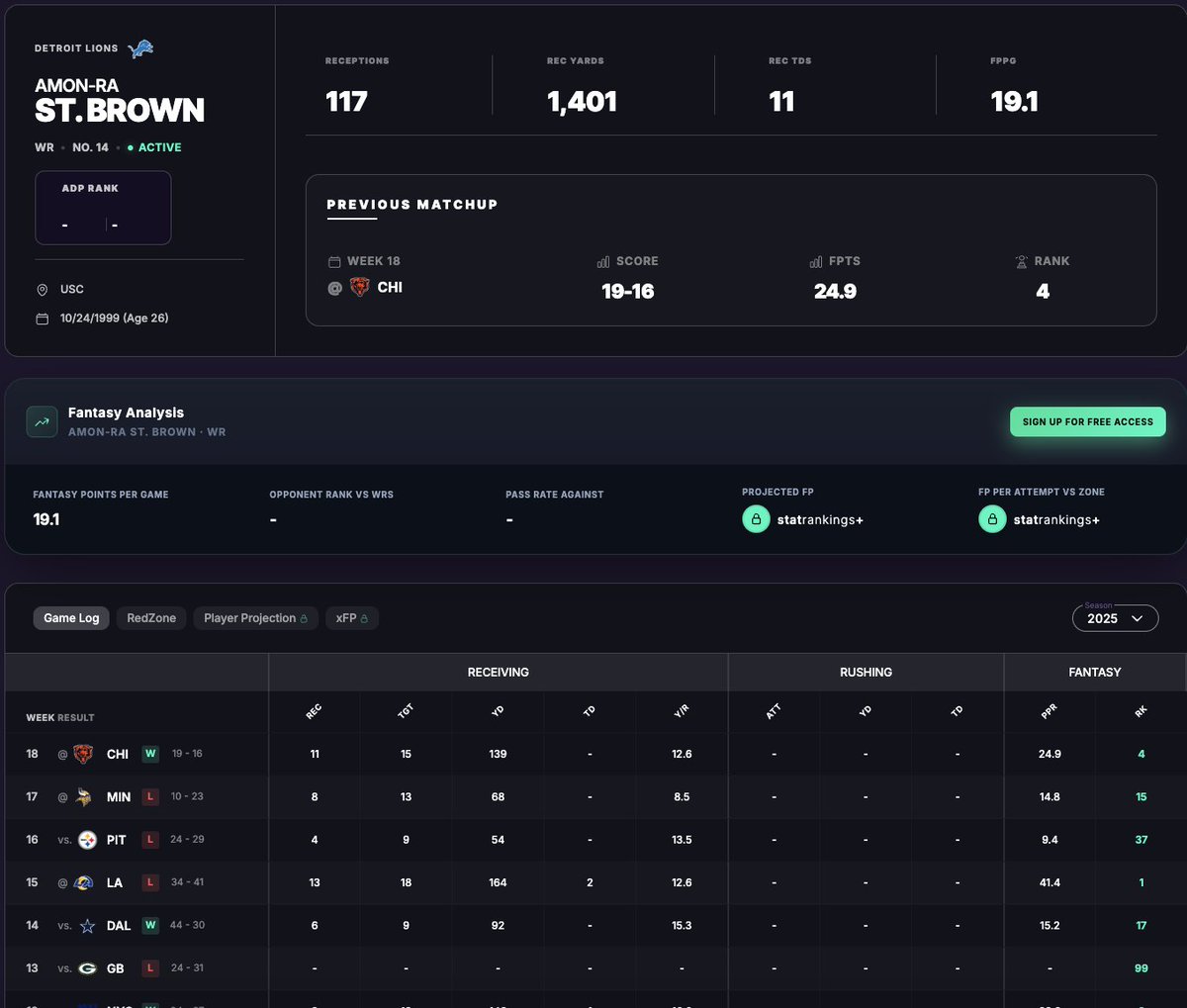Open the locked xFP tab
The image size is (1187, 1008).
[351, 618]
